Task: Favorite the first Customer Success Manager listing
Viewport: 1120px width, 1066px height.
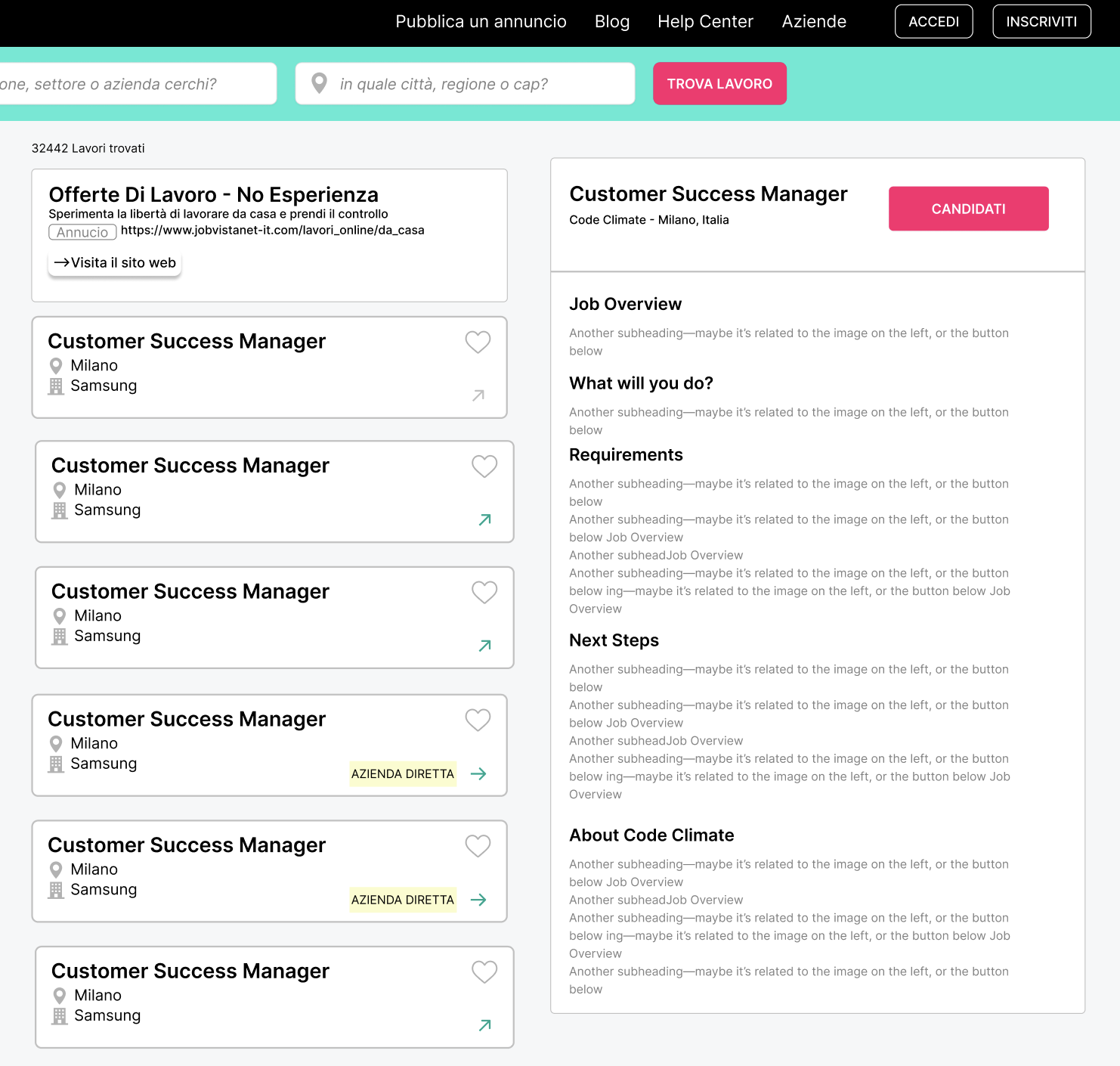Action: pos(478,342)
